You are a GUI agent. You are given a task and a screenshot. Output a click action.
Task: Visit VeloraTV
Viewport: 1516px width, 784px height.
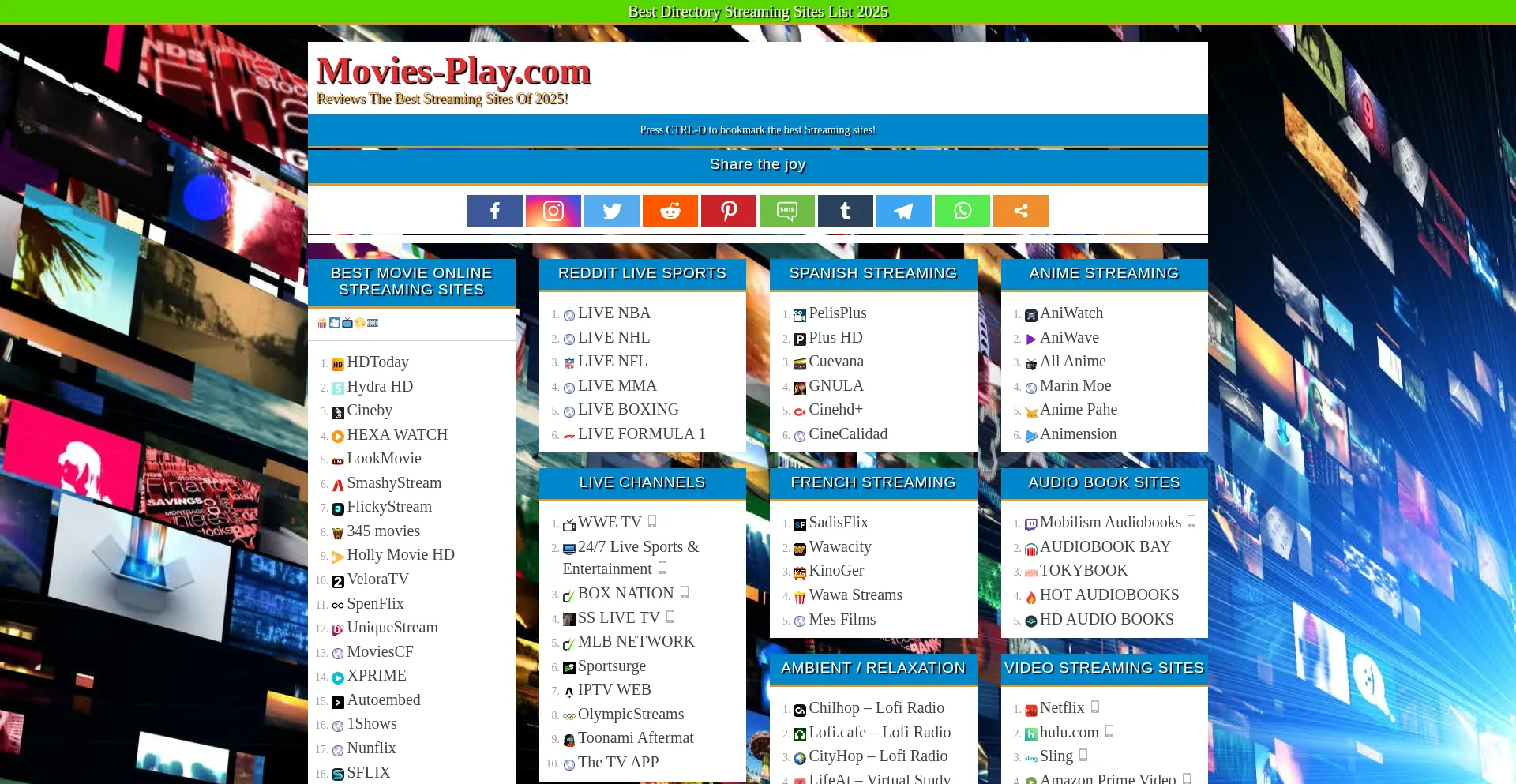(377, 580)
